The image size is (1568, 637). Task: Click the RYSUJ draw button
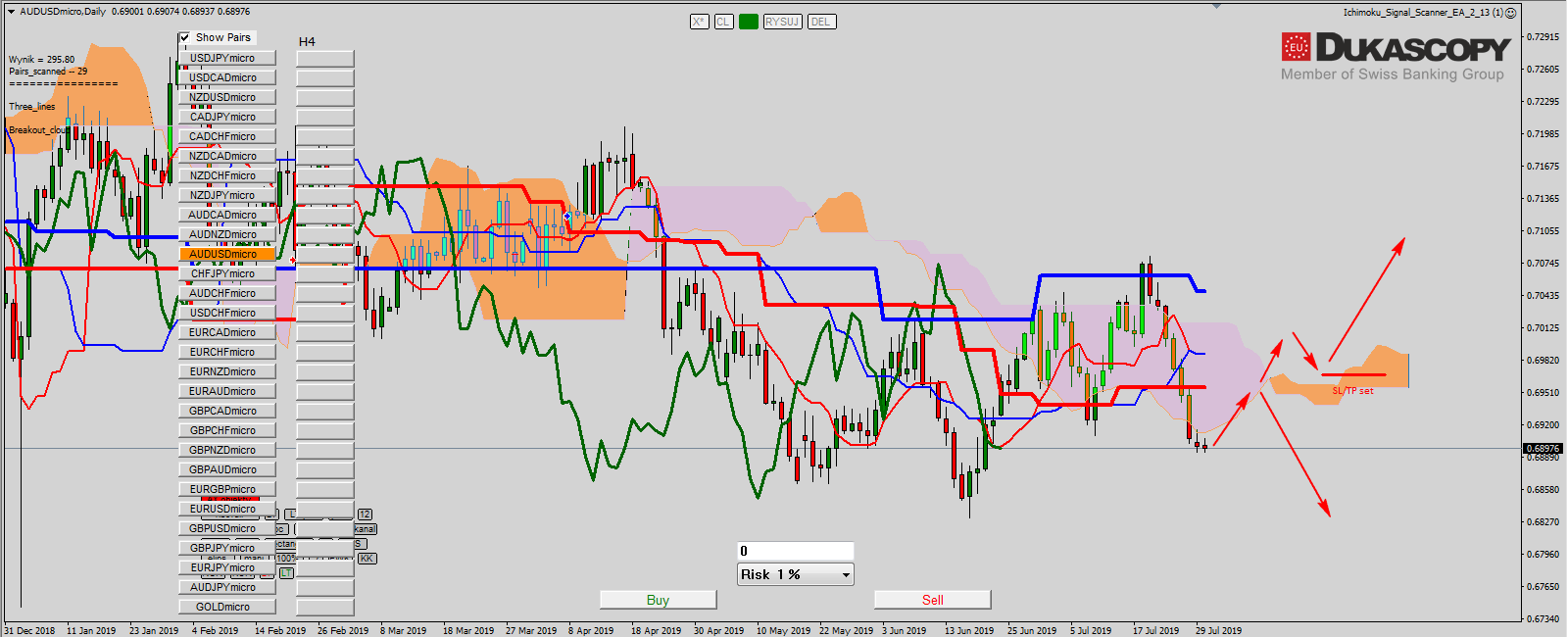click(782, 22)
